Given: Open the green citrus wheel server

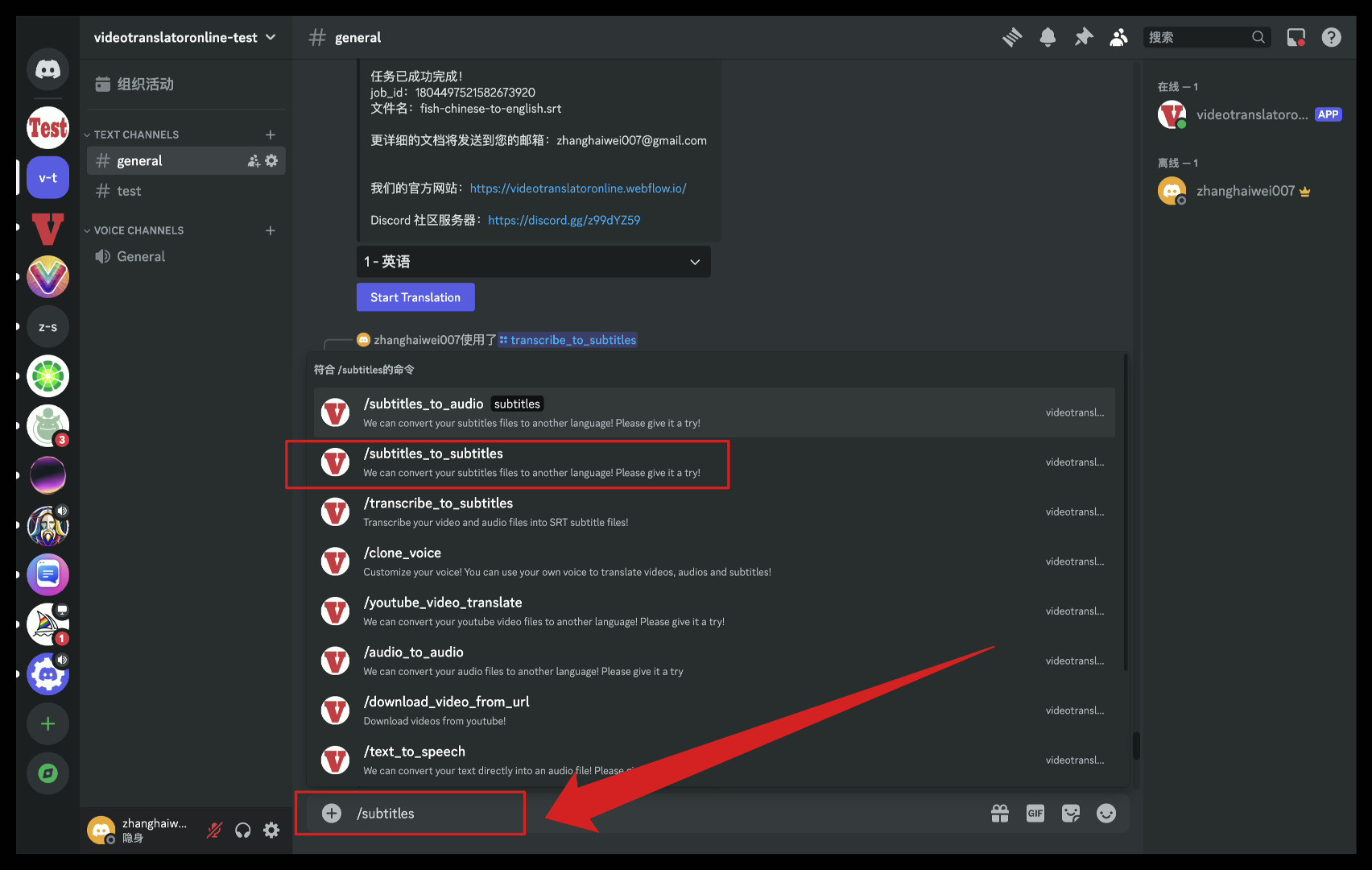Looking at the screenshot, I should 48,376.
